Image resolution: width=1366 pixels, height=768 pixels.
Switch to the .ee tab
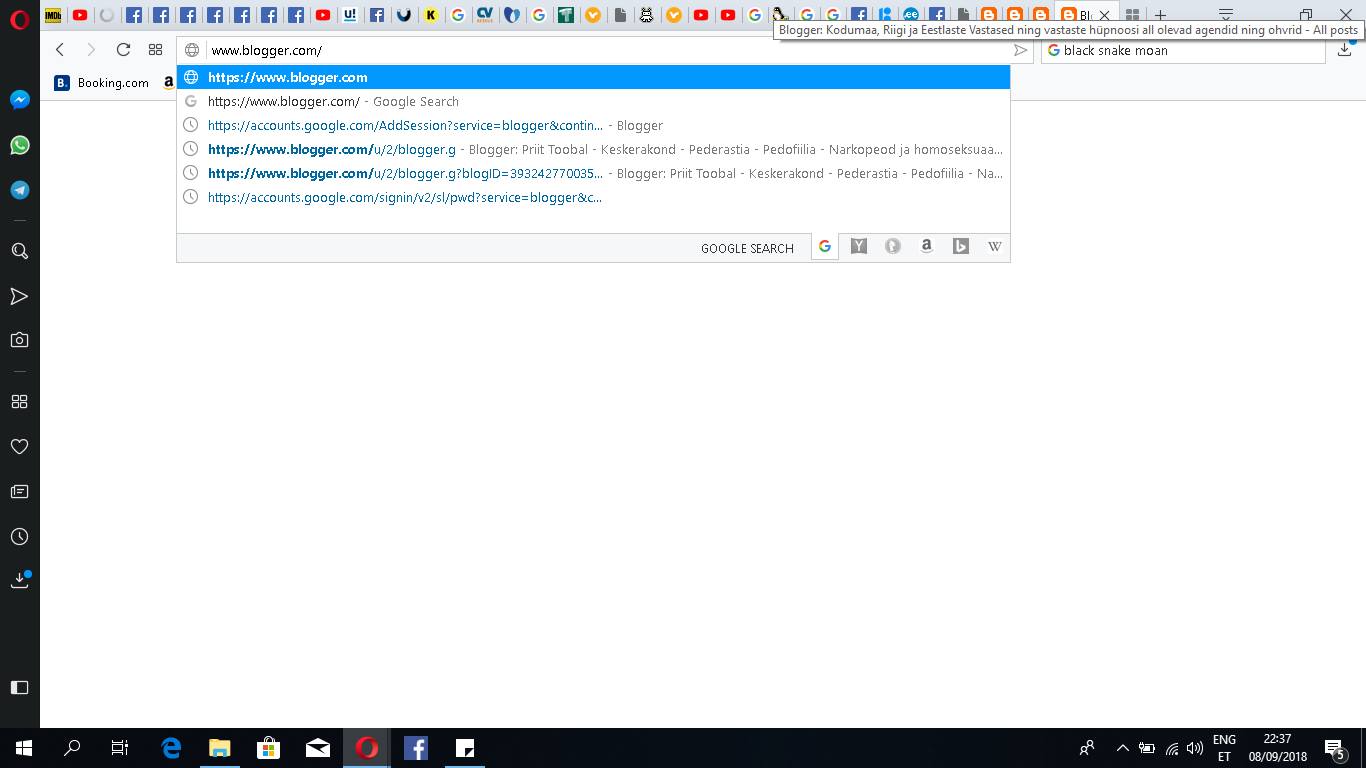[x=910, y=15]
